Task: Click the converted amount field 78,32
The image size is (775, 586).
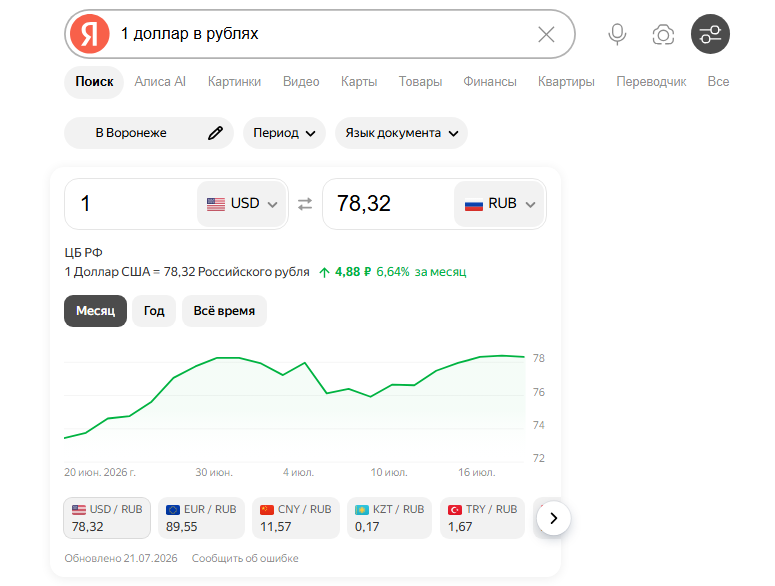Action: click(388, 204)
